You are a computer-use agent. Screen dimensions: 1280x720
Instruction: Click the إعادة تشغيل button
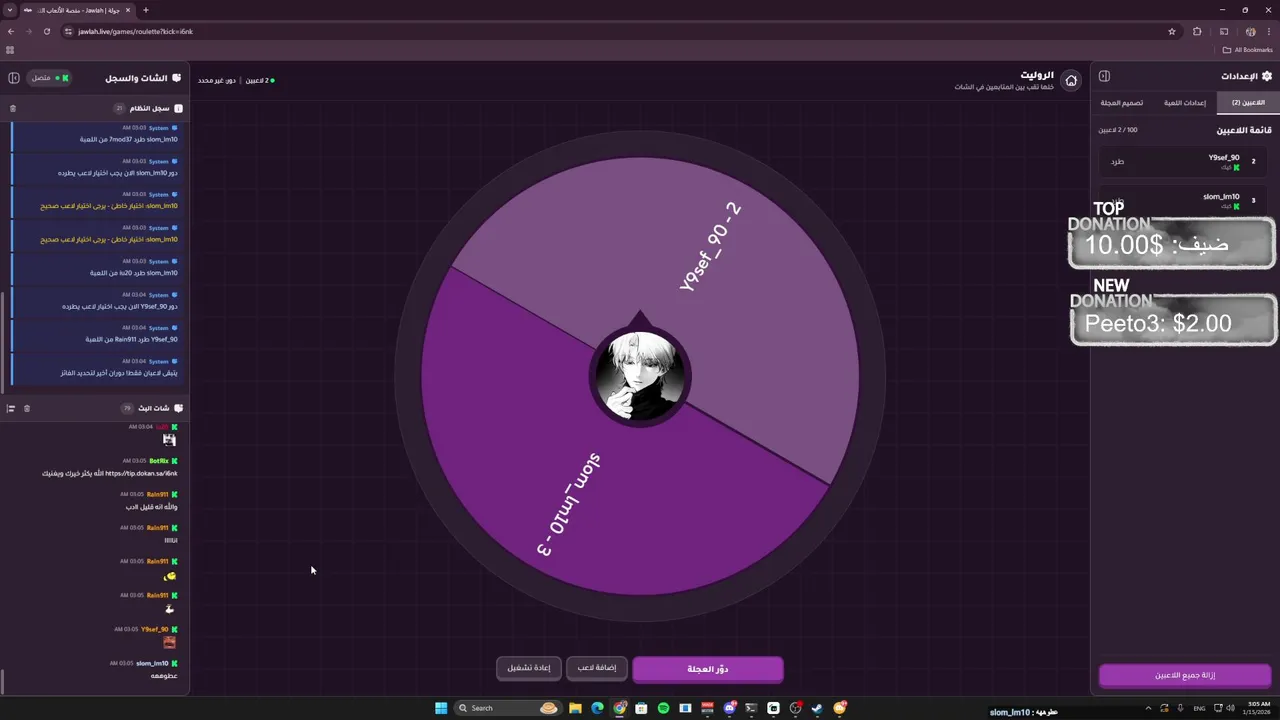(528, 668)
